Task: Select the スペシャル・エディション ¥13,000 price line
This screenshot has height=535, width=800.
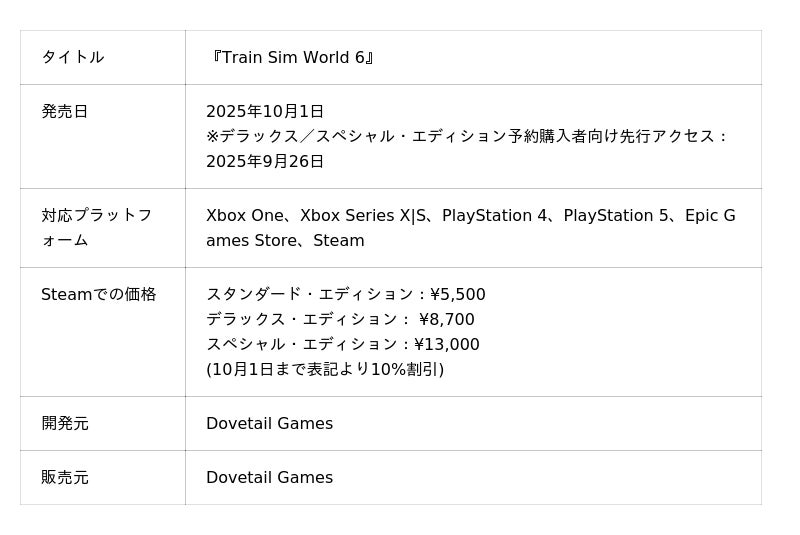Action: tap(343, 344)
